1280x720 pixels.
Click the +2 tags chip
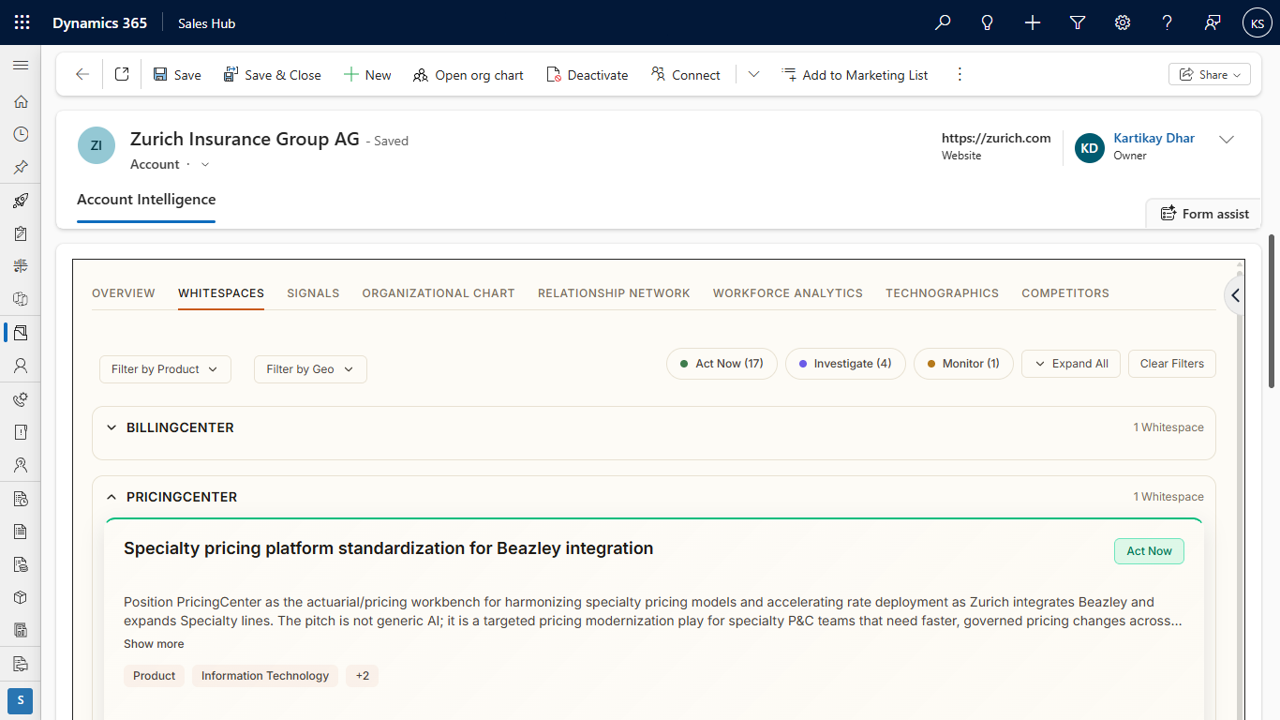362,676
